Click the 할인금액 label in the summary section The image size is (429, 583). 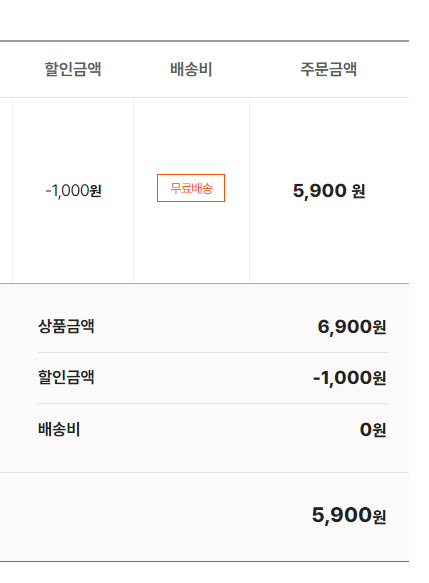[66, 377]
